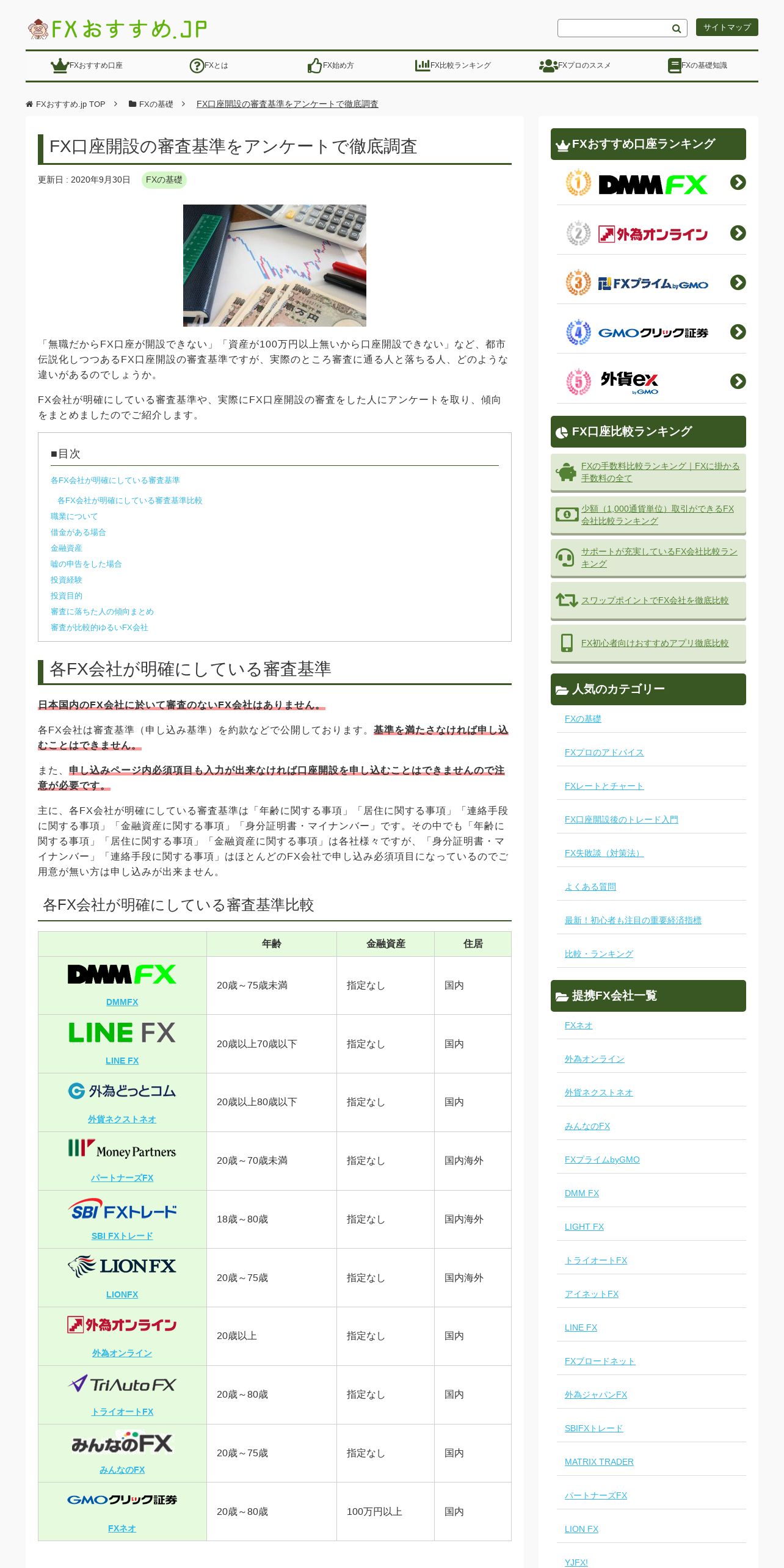Click the DMM FX logo in the ranking sidebar
Image resolution: width=784 pixels, height=1568 pixels.
[x=653, y=184]
